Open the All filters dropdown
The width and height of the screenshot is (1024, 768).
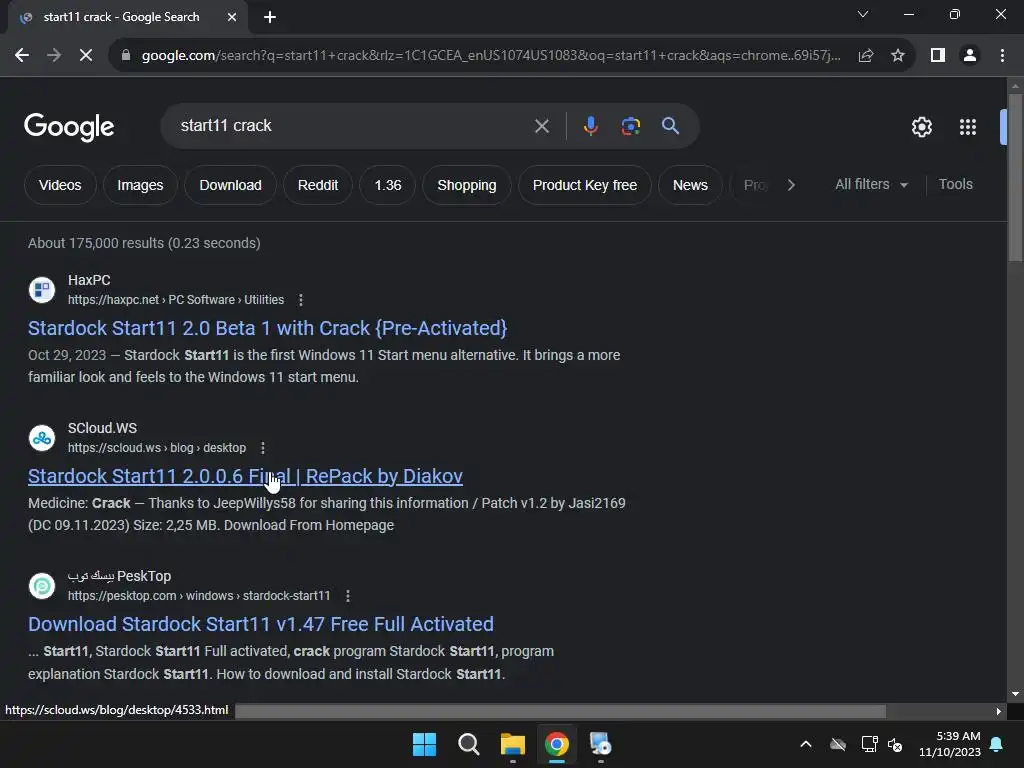point(871,185)
